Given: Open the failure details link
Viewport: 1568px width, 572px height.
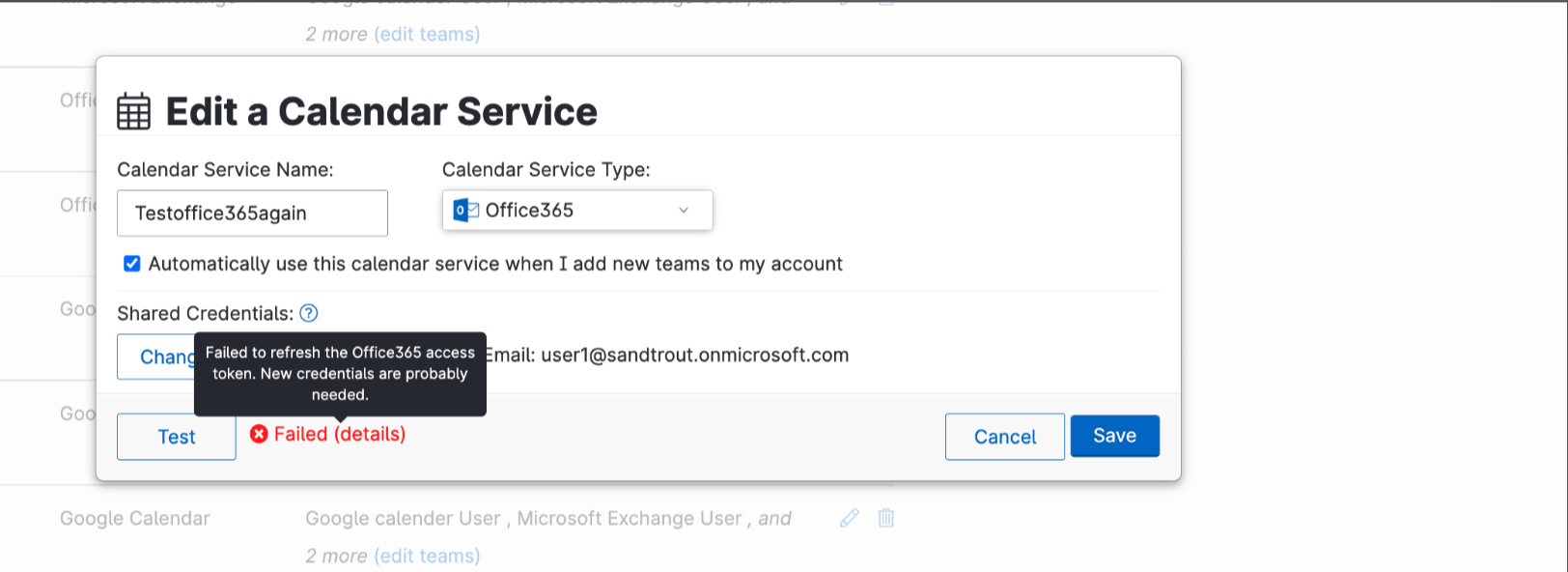Looking at the screenshot, I should point(371,435).
